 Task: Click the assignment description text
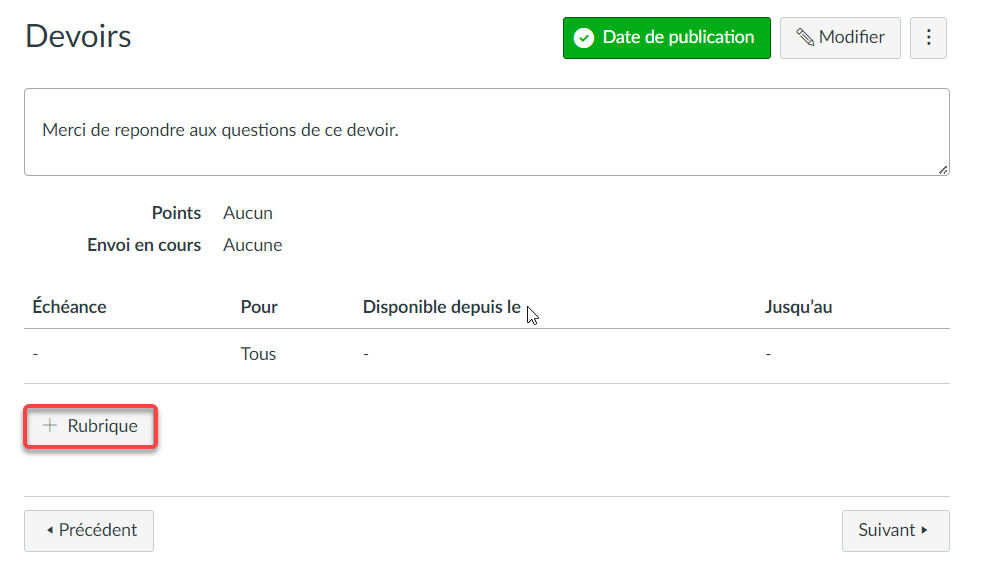click(220, 130)
